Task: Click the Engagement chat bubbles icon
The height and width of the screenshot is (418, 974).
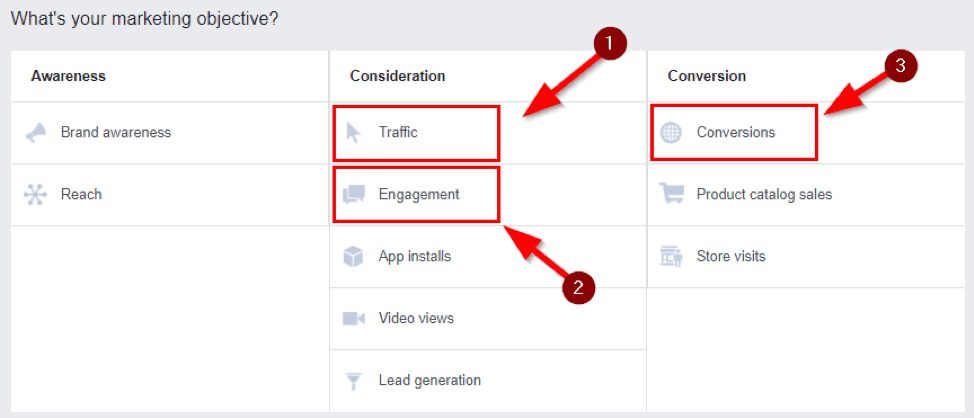Action: [x=353, y=195]
